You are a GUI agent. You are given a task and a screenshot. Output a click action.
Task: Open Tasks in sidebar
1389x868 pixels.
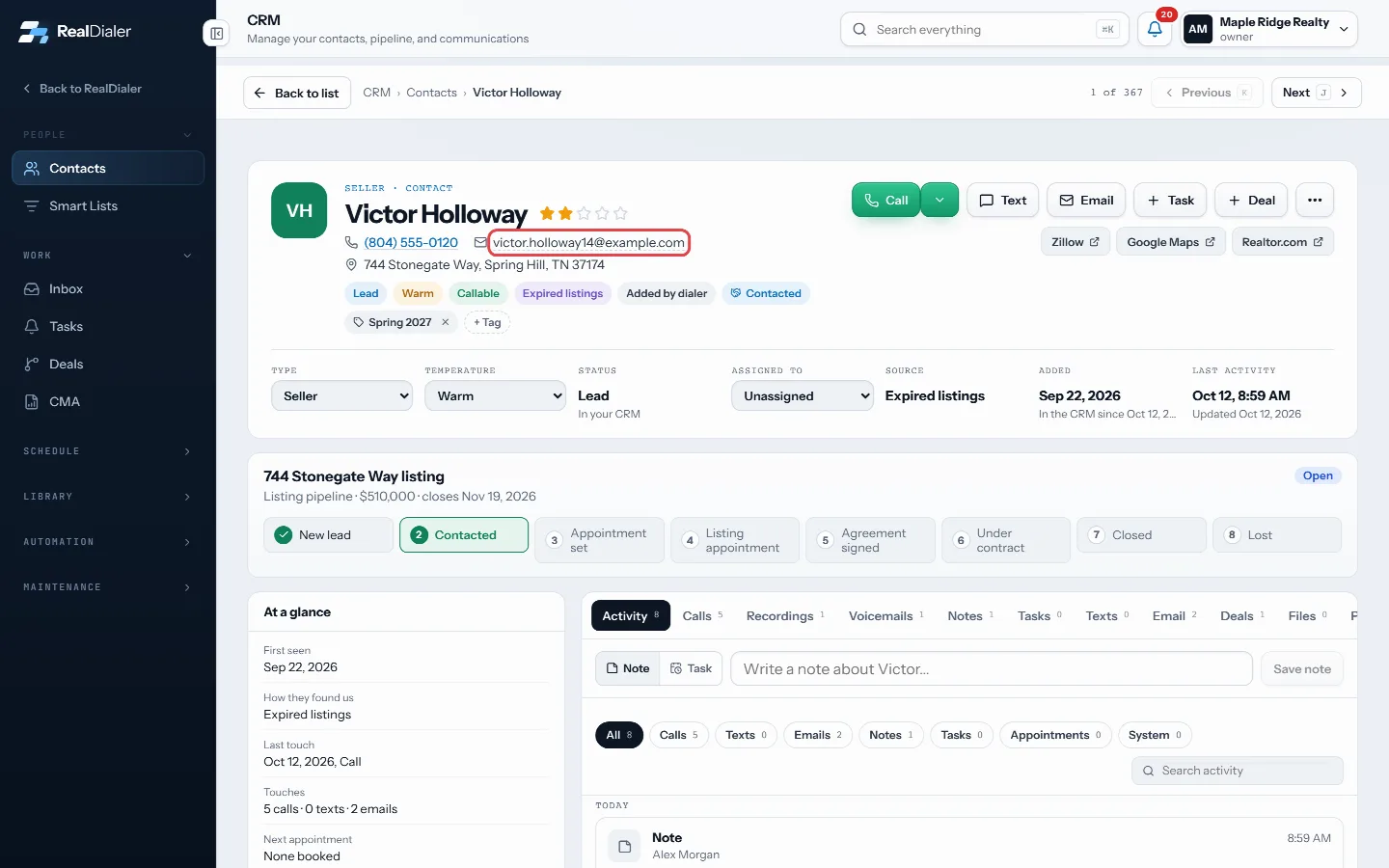[x=108, y=326]
